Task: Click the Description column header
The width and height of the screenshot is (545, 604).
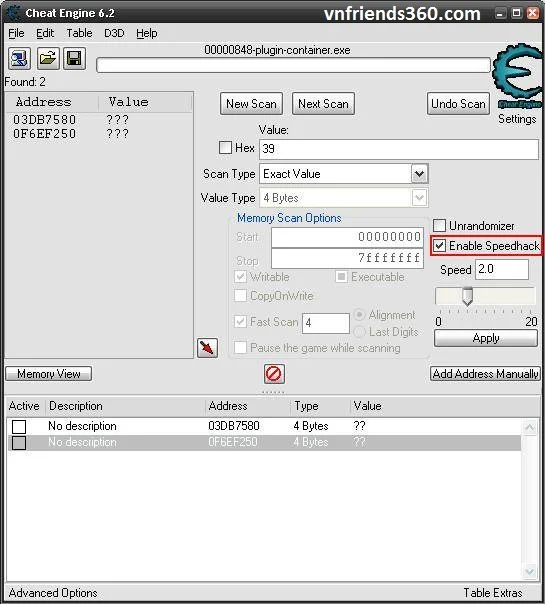Action: (x=126, y=406)
